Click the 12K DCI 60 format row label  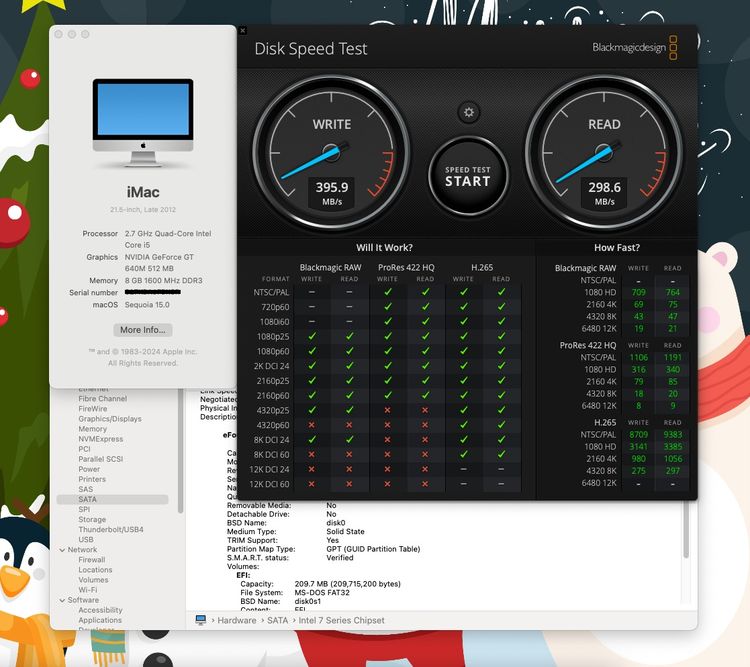click(269, 484)
